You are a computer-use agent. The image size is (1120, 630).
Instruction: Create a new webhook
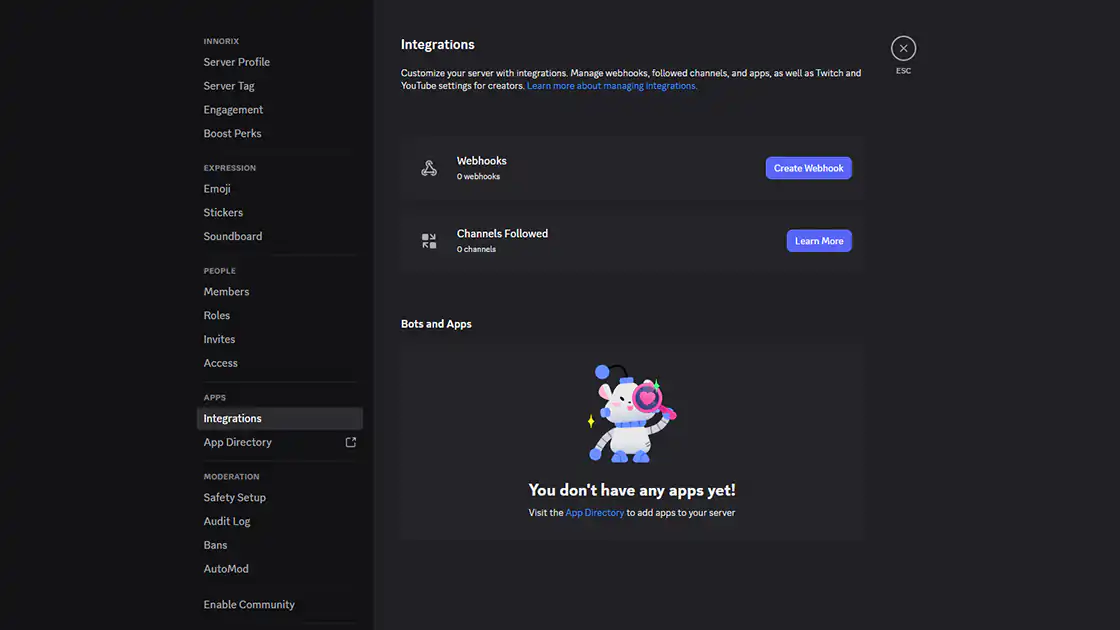pos(809,168)
